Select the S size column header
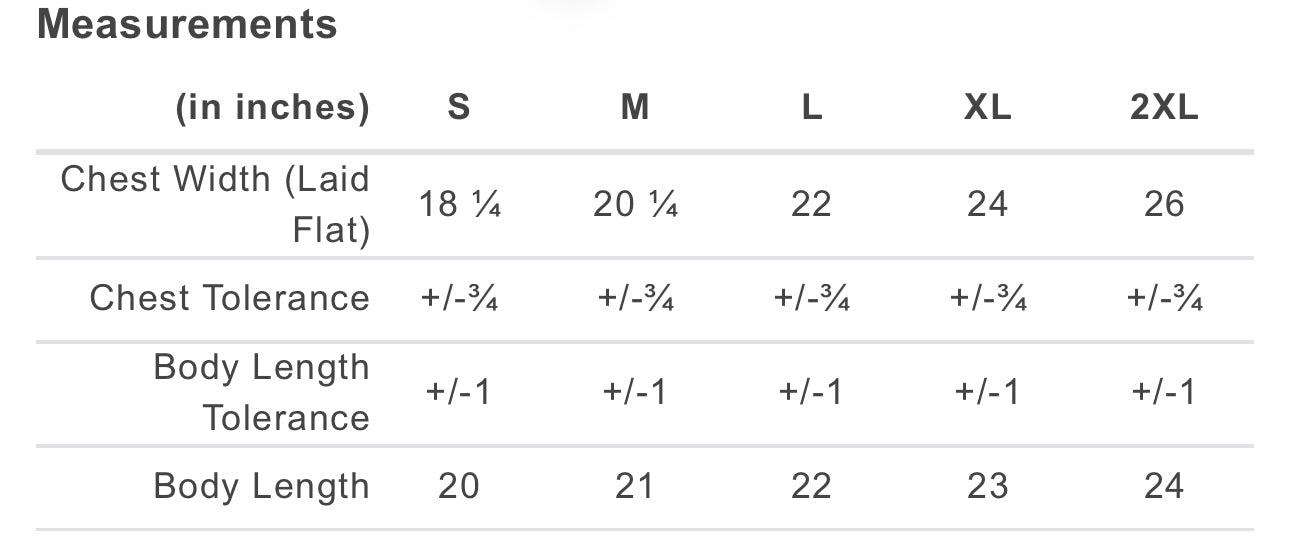The image size is (1290, 555). click(x=459, y=107)
